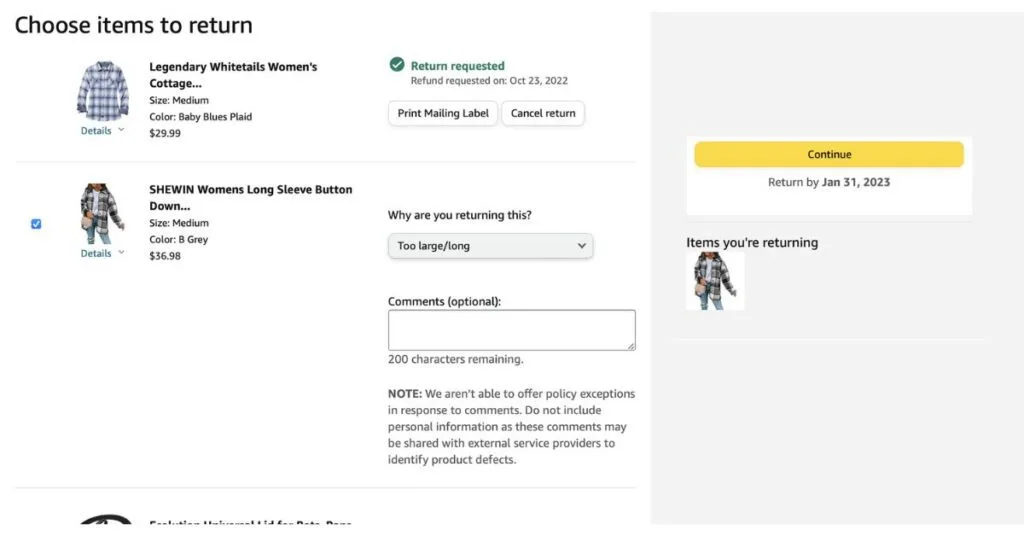Click the thumbnail under Items you're returning

point(714,280)
